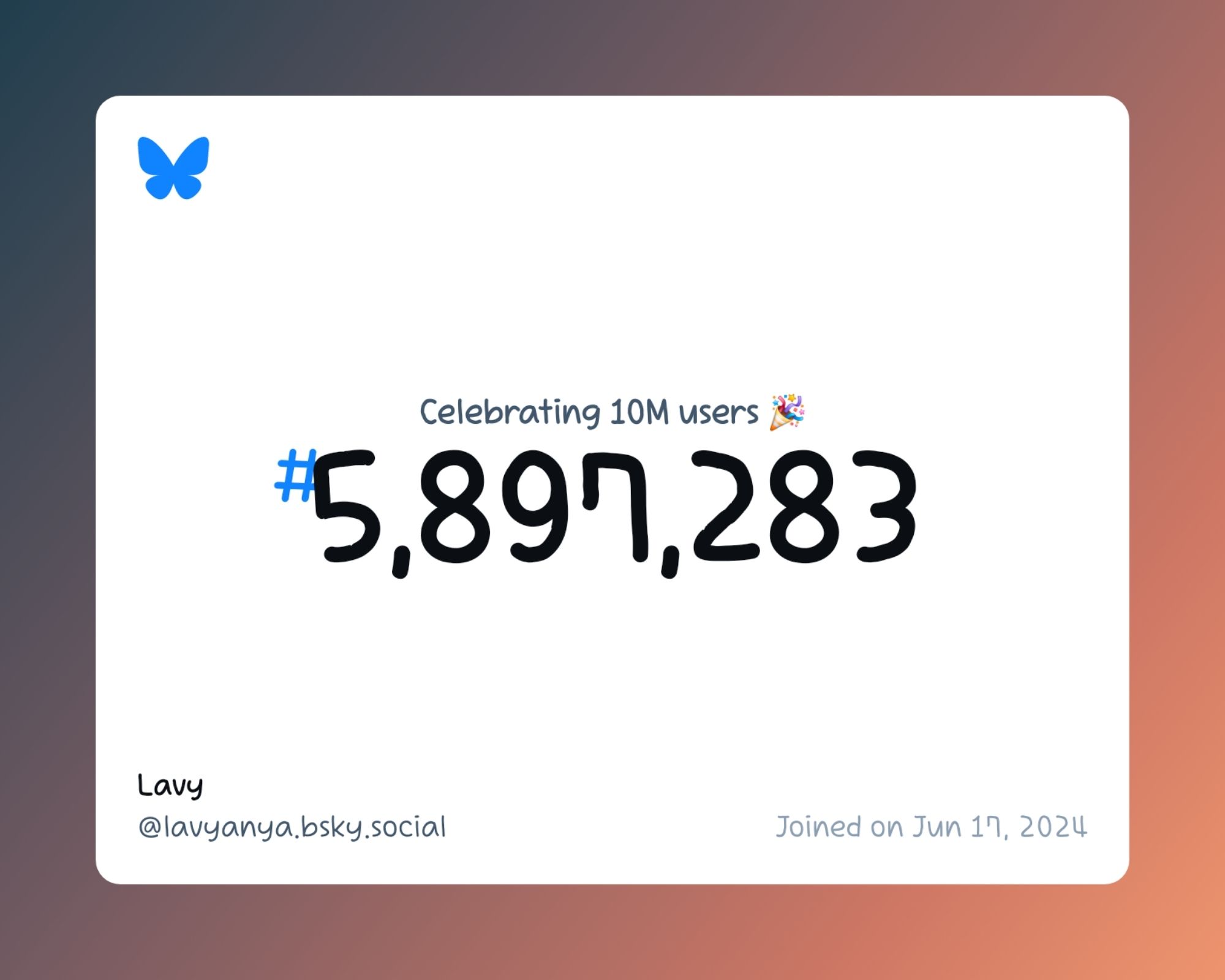Click the rounded card container area
This screenshot has height=980, width=1225.
click(x=613, y=490)
